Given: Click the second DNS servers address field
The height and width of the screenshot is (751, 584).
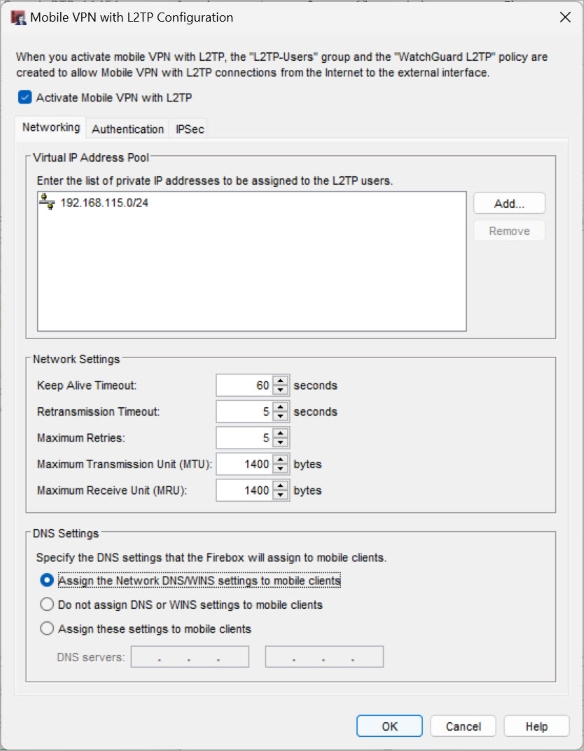Looking at the screenshot, I should (x=324, y=657).
